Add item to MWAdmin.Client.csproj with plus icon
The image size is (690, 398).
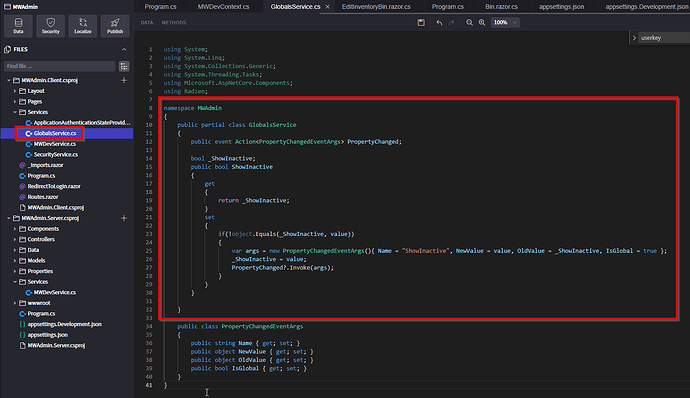(x=124, y=80)
